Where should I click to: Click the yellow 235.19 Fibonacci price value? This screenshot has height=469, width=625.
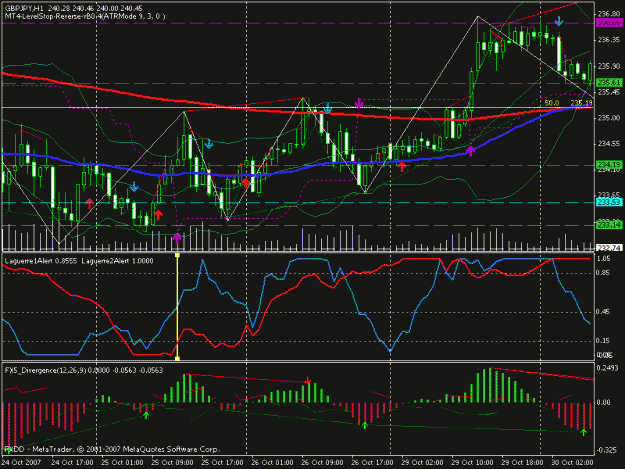pos(581,103)
